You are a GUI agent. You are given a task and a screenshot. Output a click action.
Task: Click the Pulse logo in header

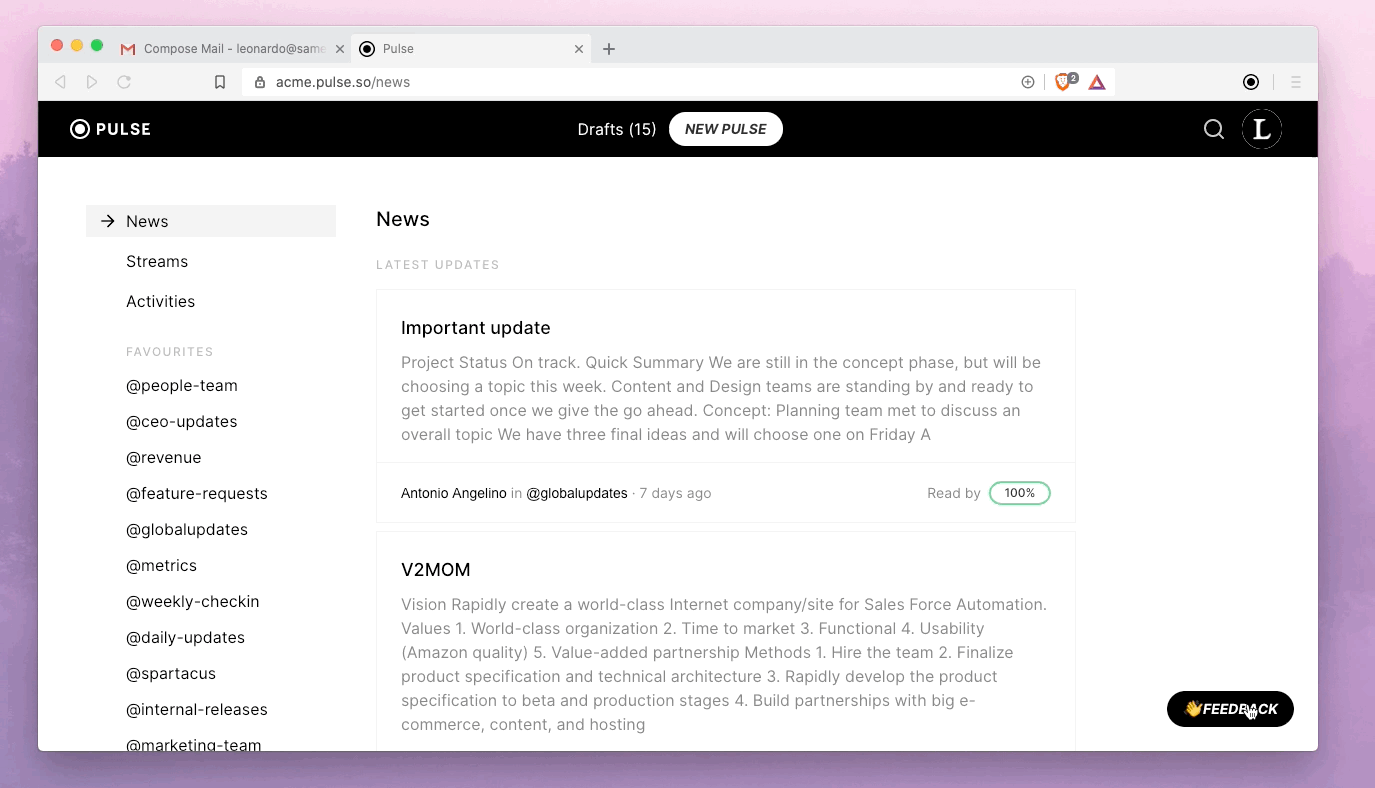tap(110, 129)
